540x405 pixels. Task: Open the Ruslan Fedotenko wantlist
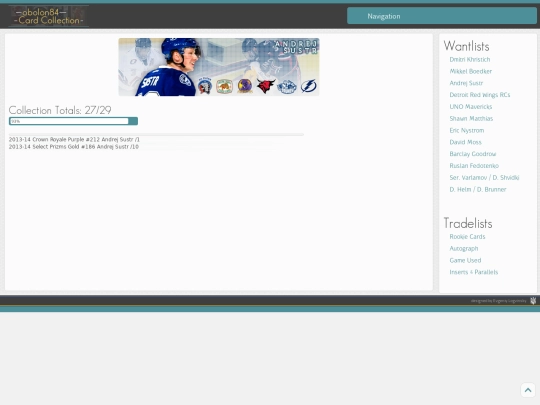(474, 166)
